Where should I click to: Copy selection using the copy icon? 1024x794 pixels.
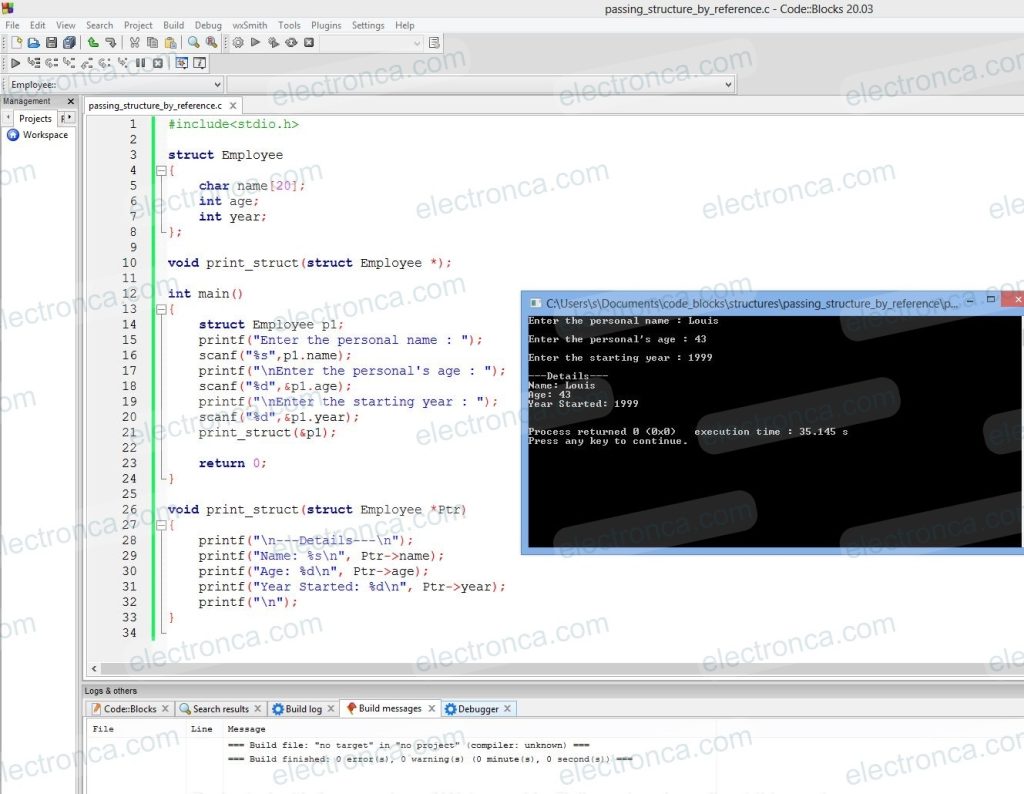tap(152, 42)
